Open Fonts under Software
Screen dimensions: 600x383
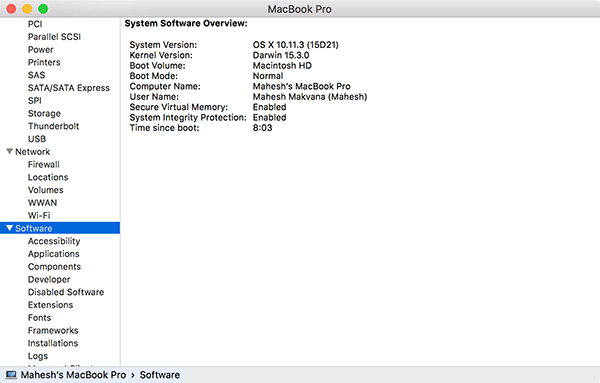[39, 318]
